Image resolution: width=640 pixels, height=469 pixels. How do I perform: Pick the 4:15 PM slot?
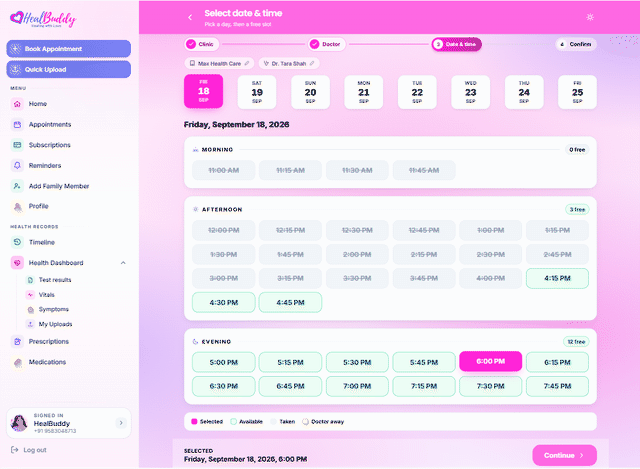[557, 278]
